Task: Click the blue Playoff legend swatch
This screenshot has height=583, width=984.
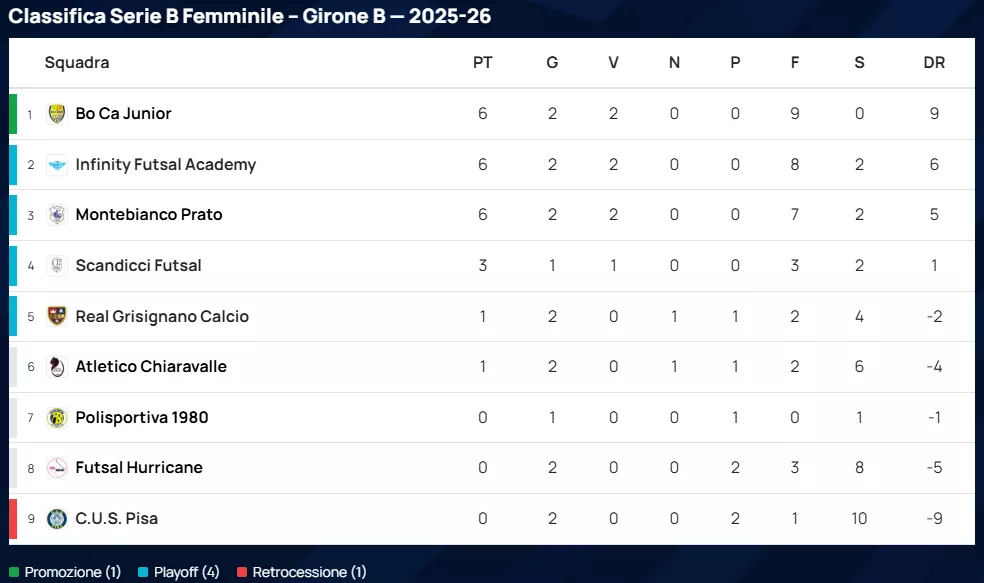Action: point(143,573)
